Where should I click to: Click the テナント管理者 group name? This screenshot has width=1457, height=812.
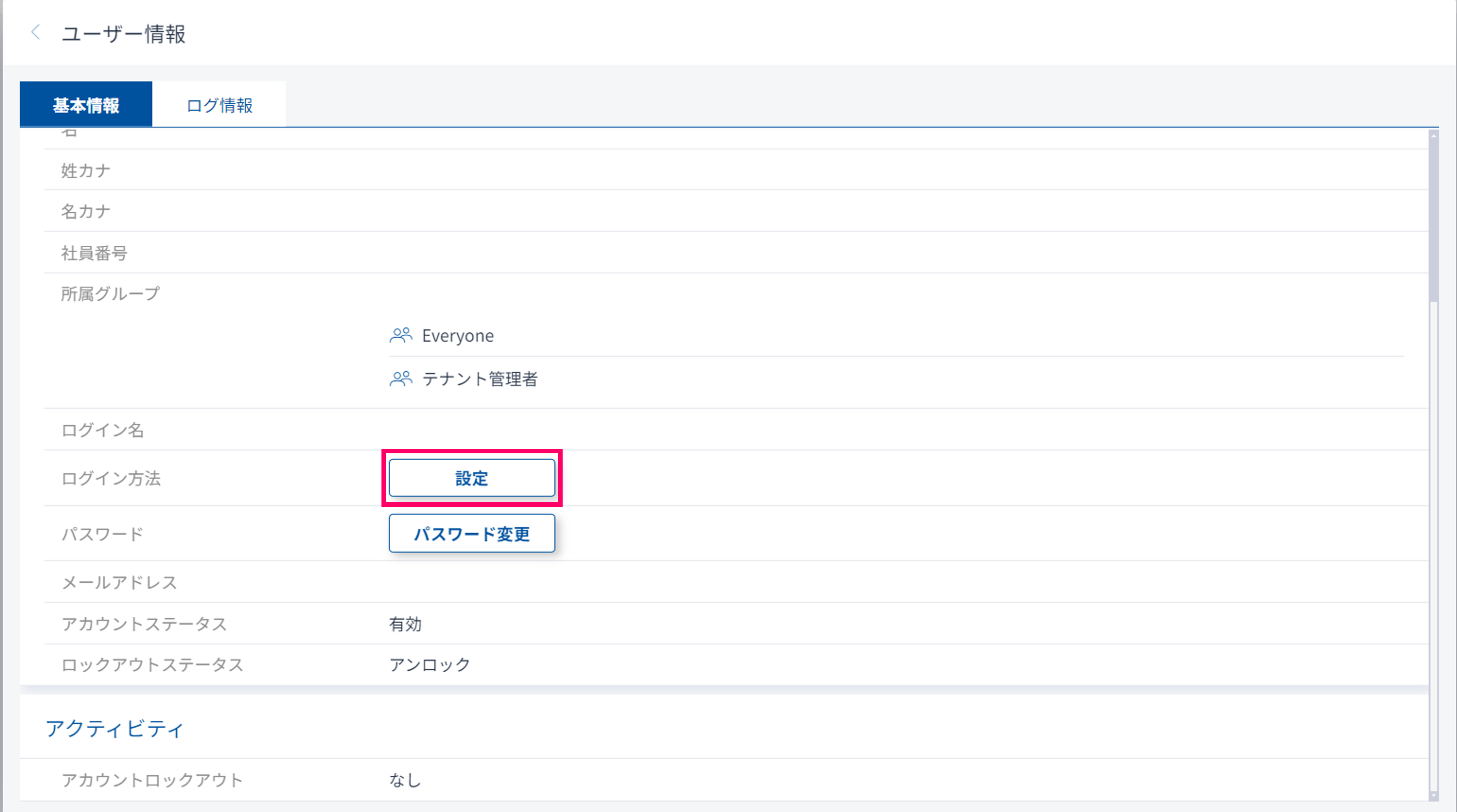(x=479, y=379)
